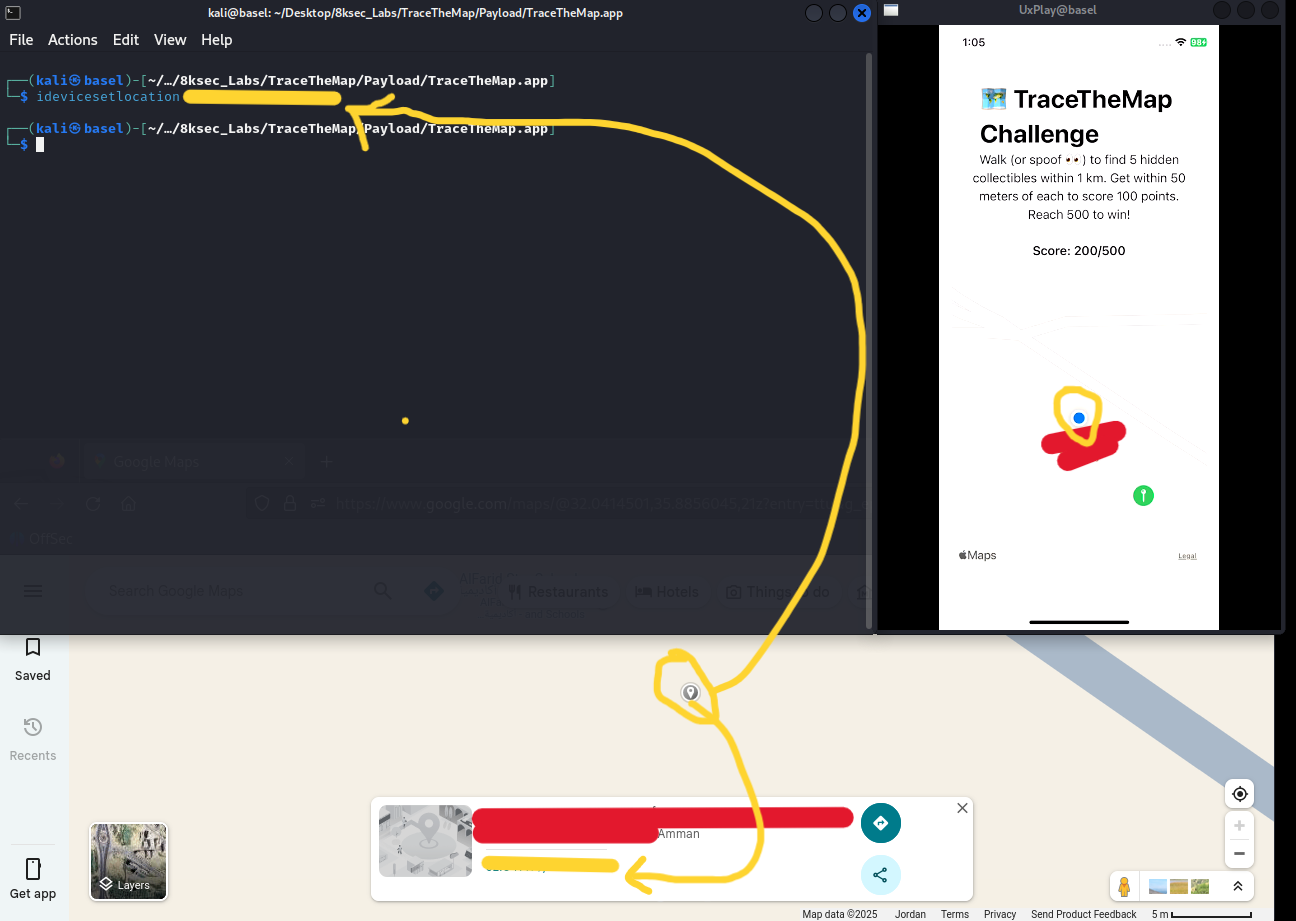The image size is (1296, 921).
Task: Zoom out on the Google map
Action: click(x=1240, y=853)
